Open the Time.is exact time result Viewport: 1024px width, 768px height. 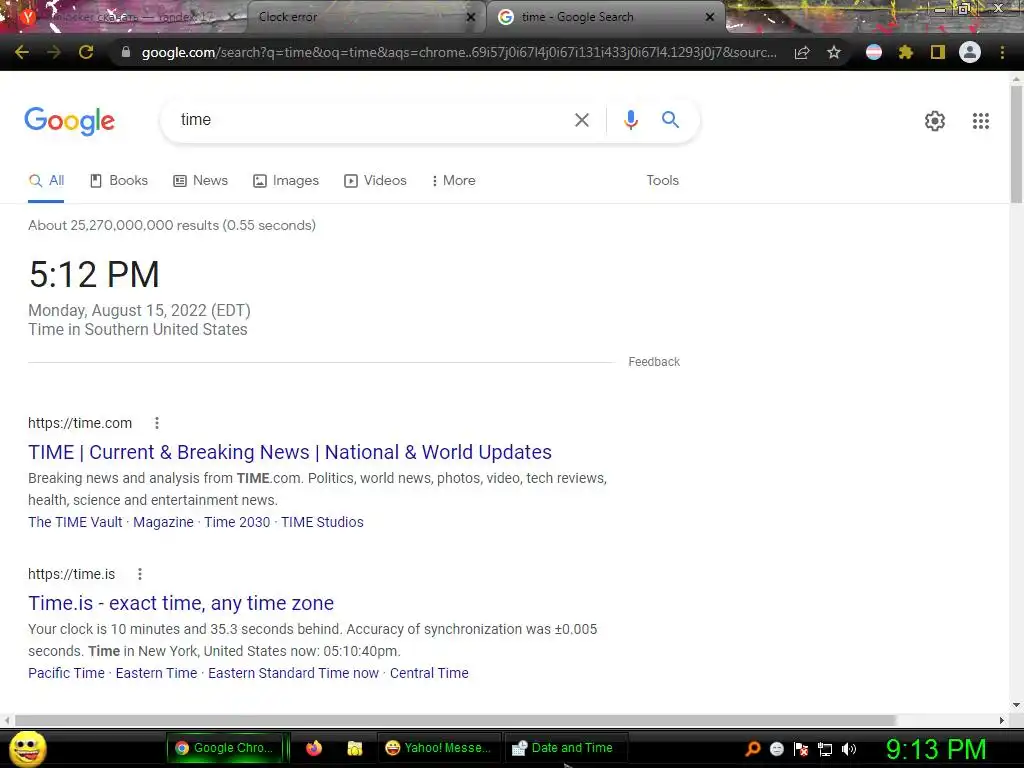point(181,603)
